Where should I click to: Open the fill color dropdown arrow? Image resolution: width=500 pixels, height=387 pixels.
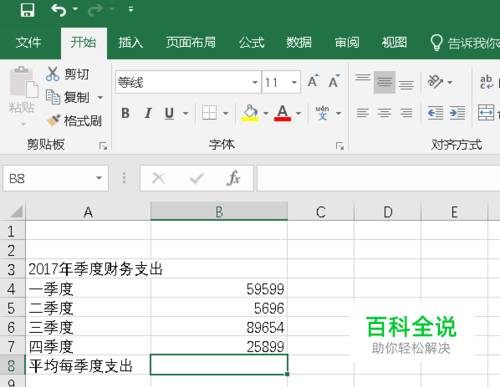[266, 114]
